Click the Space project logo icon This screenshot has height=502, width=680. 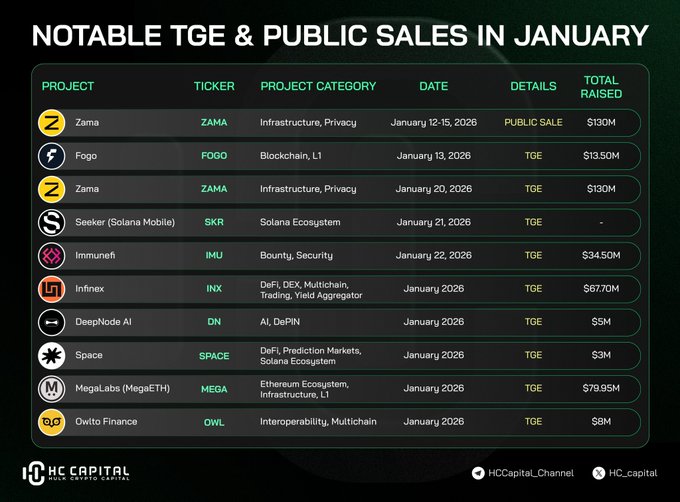(x=52, y=355)
